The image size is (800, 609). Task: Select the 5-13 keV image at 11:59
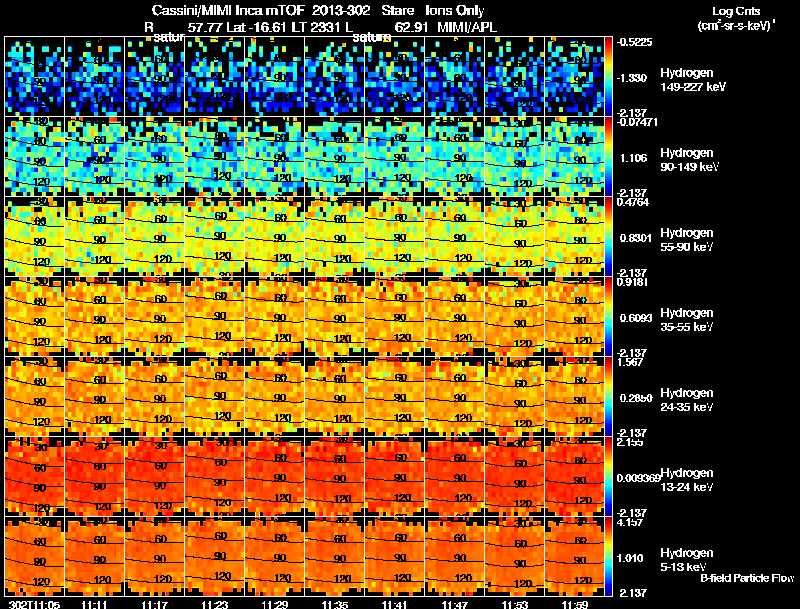point(574,556)
